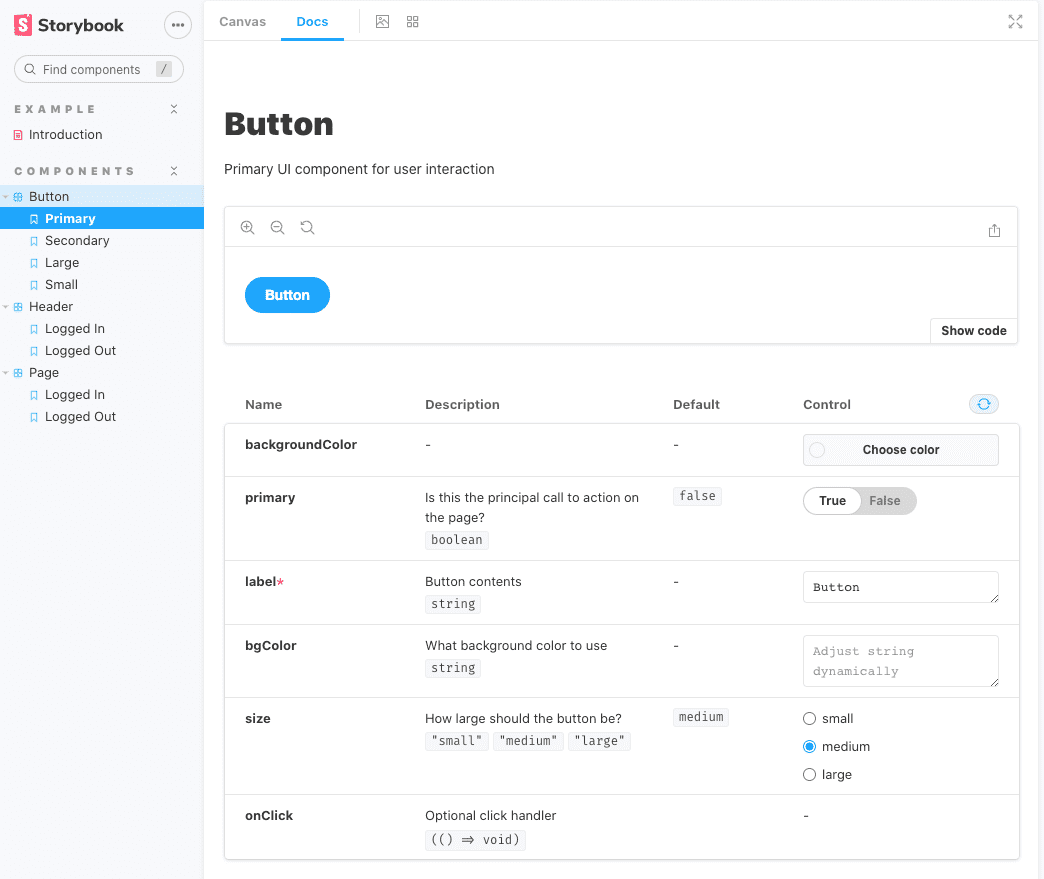This screenshot has height=879, width=1044.
Task: Click the Find components search field
Action: pos(98,69)
